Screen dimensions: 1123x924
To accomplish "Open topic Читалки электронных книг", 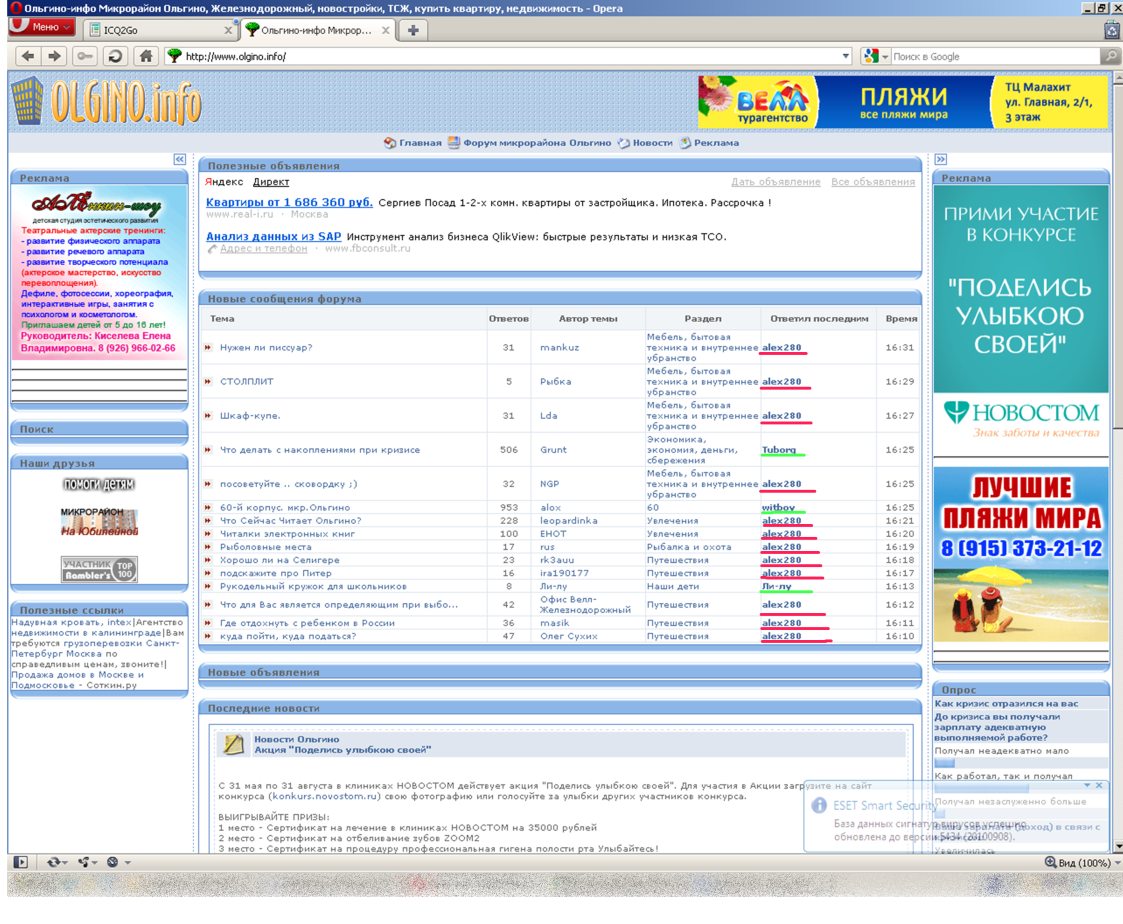I will coord(286,534).
